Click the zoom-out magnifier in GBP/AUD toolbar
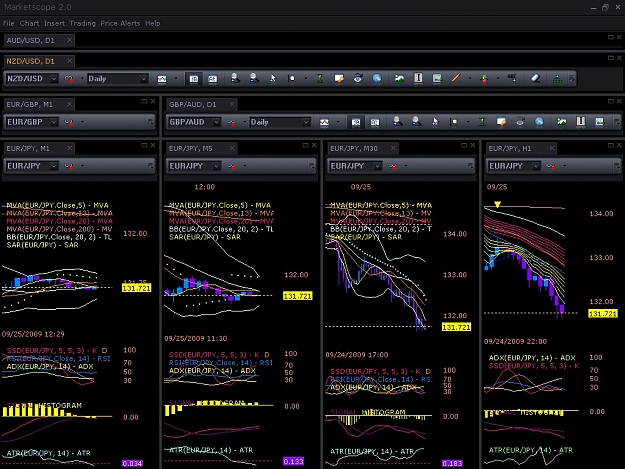 (417, 122)
